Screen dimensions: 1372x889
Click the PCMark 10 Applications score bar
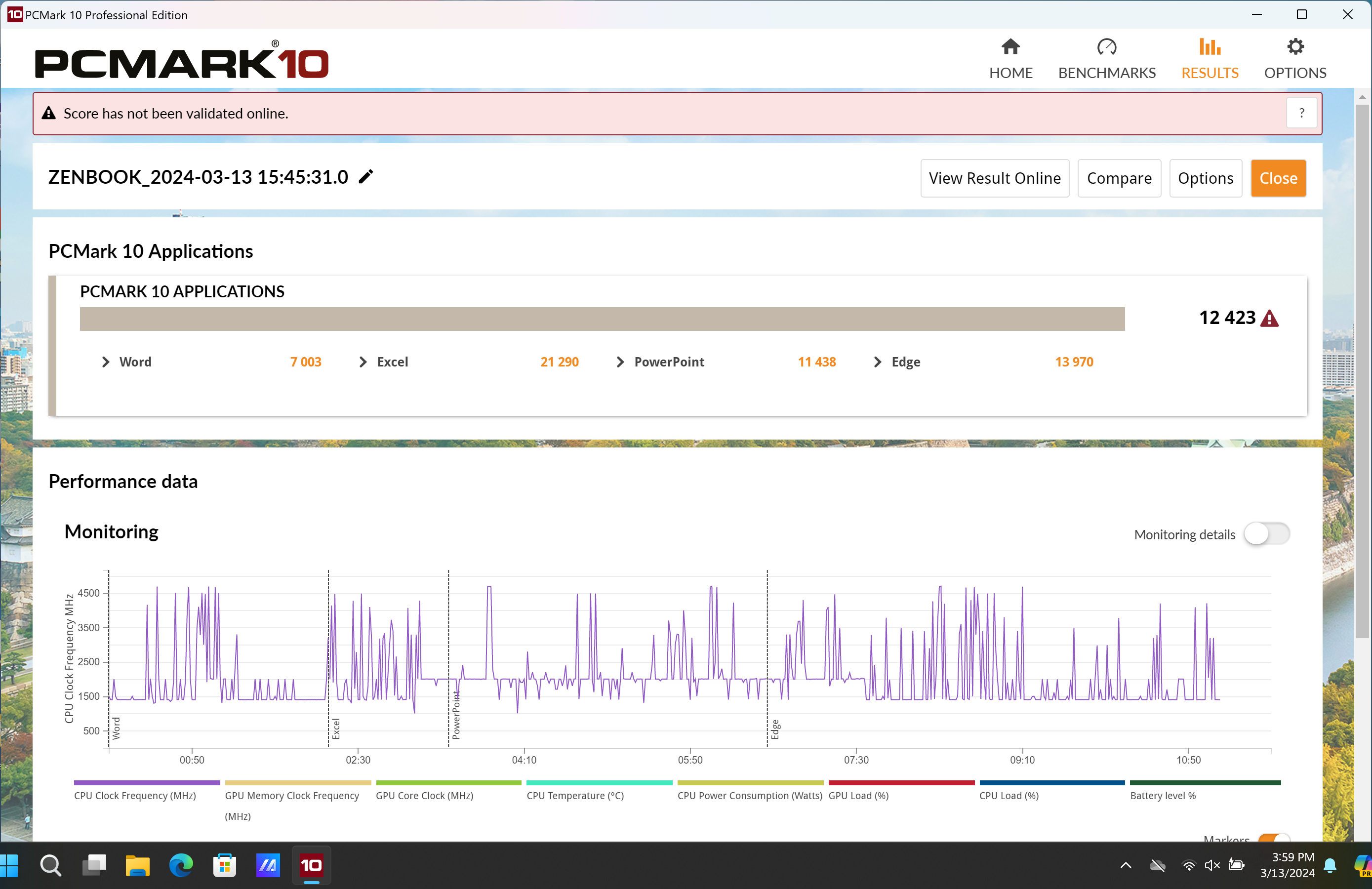(x=602, y=319)
